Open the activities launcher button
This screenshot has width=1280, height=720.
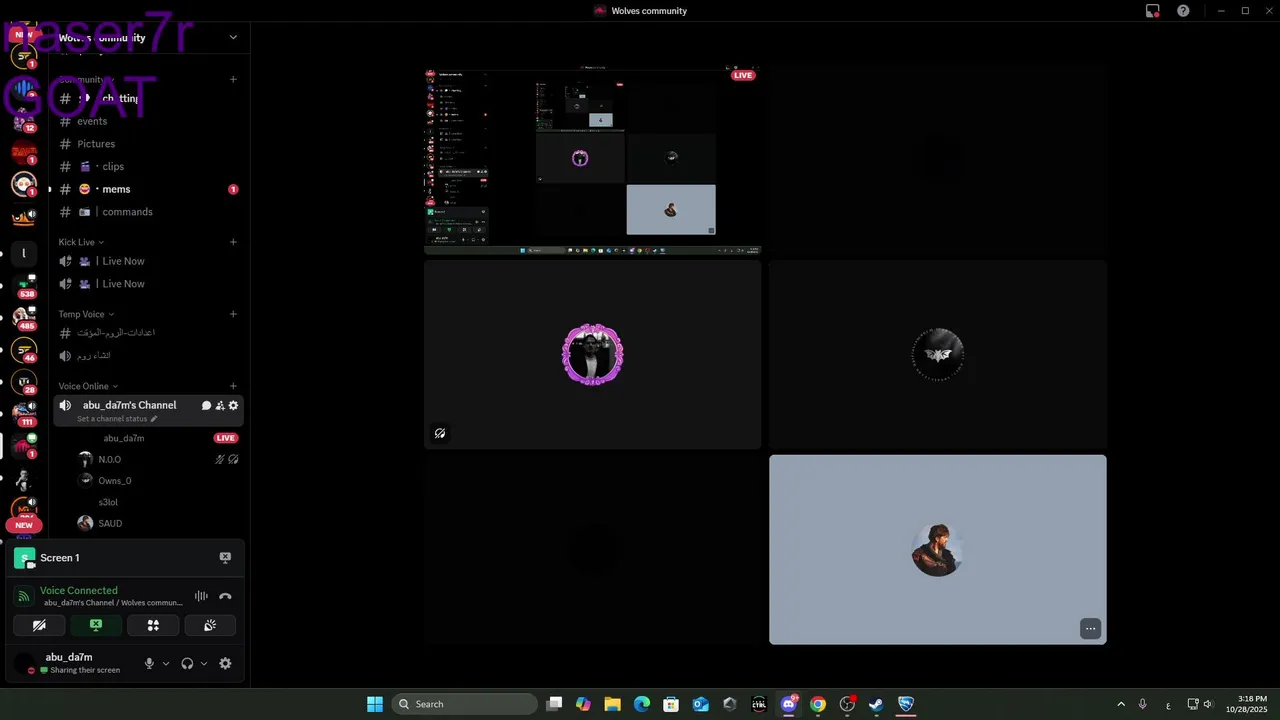pyautogui.click(x=153, y=625)
